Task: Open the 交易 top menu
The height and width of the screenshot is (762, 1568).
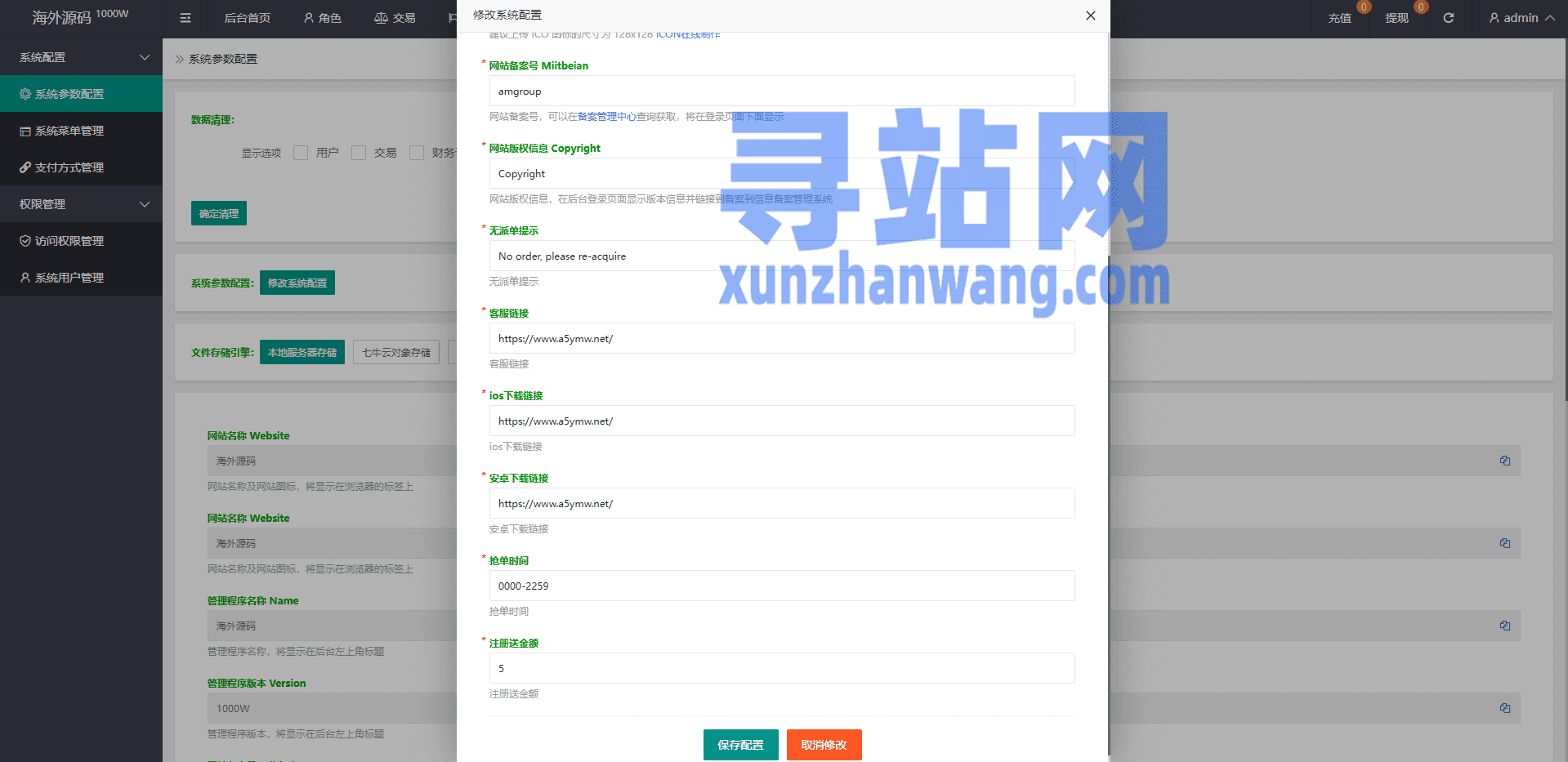Action: [x=395, y=18]
